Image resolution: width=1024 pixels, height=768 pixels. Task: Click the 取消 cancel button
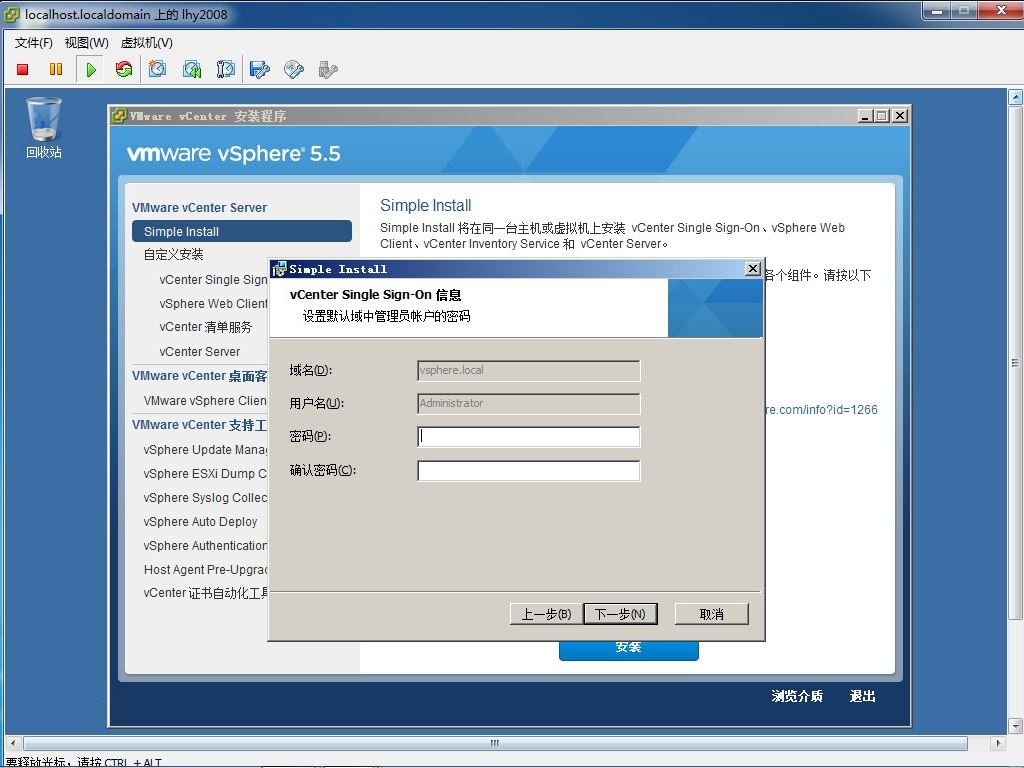coord(711,614)
